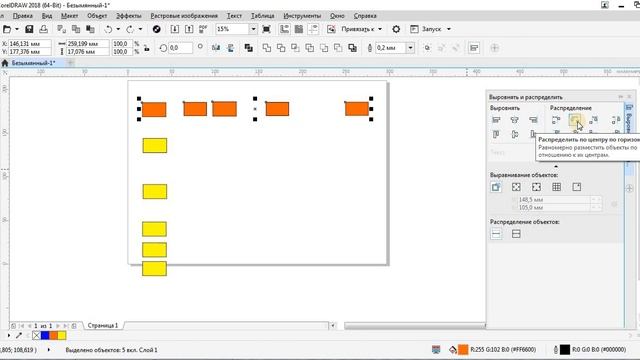
Task: Click the no-fill swatch with X
Action: (36, 336)
